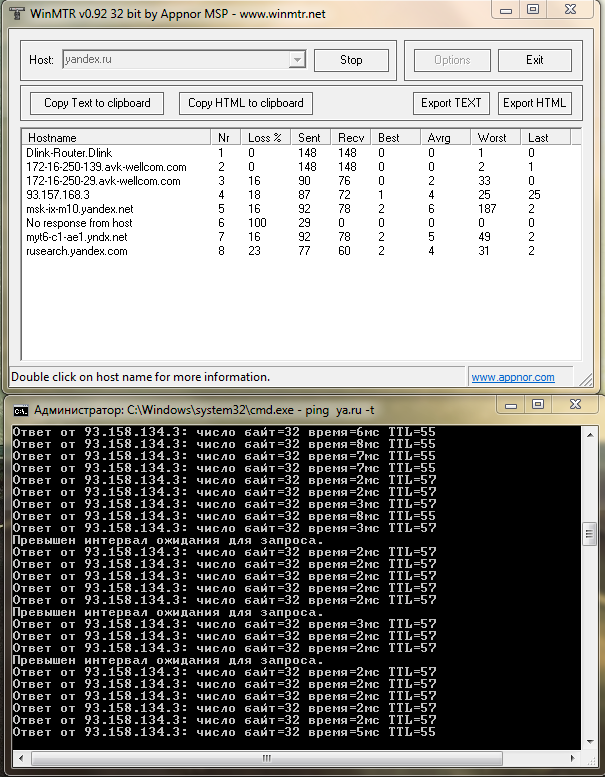
Task: Click the Sent column header
Action: (x=311, y=137)
